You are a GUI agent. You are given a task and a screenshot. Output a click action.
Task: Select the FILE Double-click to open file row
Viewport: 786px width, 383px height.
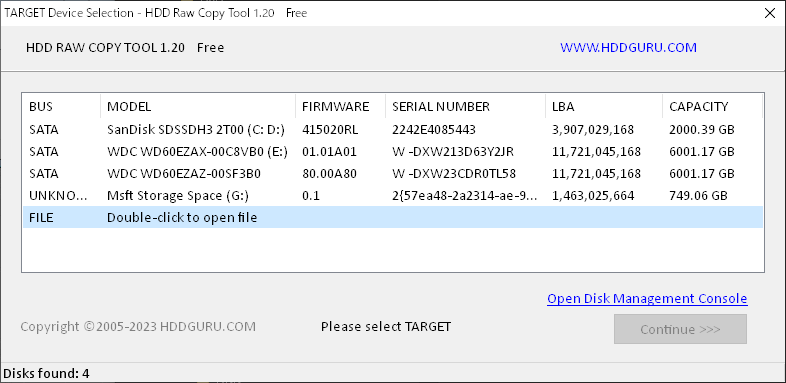[x=393, y=218]
